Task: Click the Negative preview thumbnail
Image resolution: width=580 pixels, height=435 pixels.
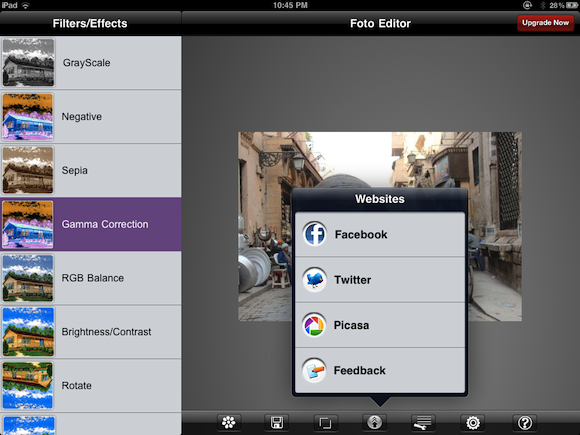Action: [x=28, y=117]
